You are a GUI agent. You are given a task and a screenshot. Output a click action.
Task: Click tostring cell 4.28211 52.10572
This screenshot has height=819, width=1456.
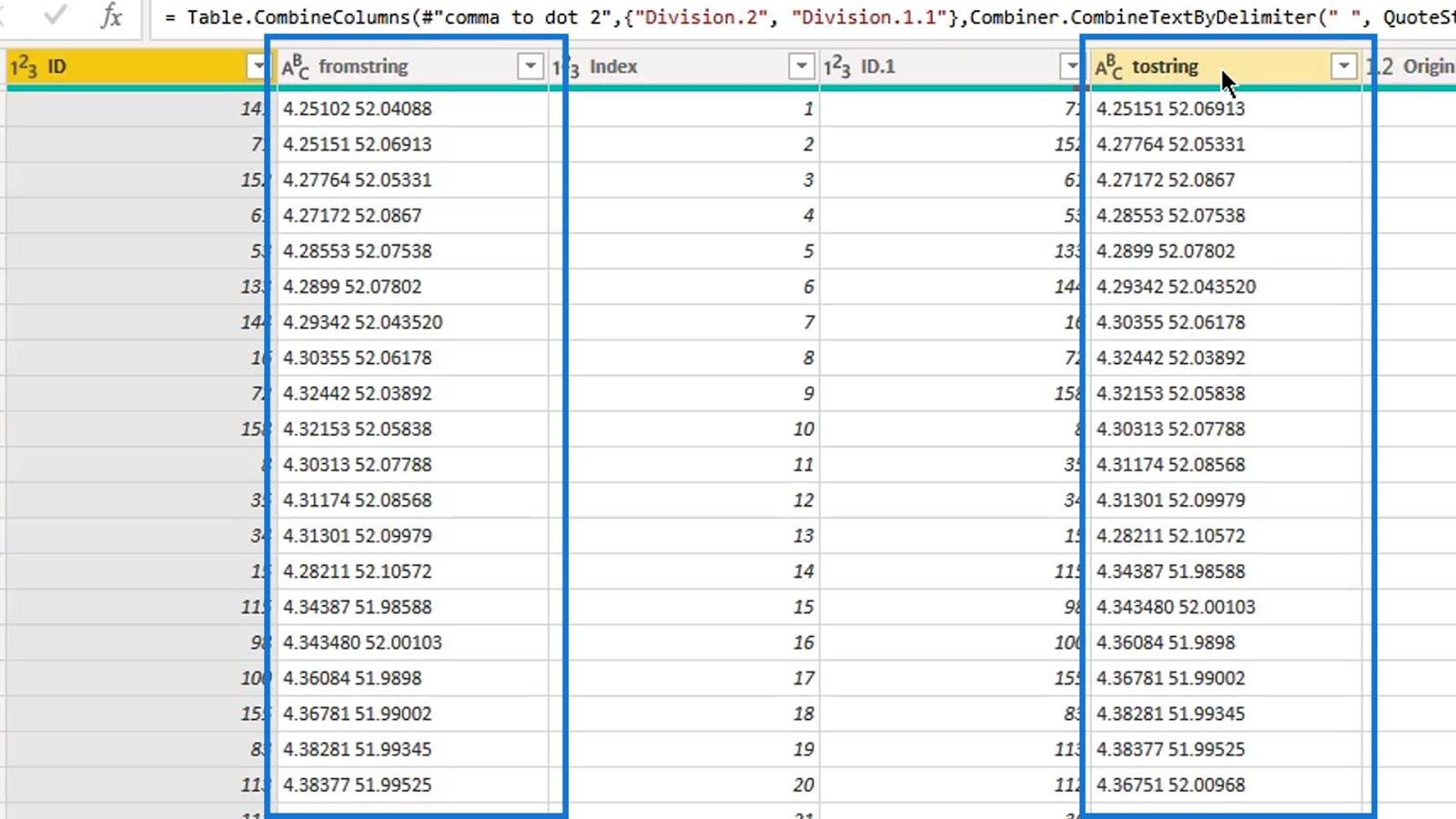coord(1225,535)
